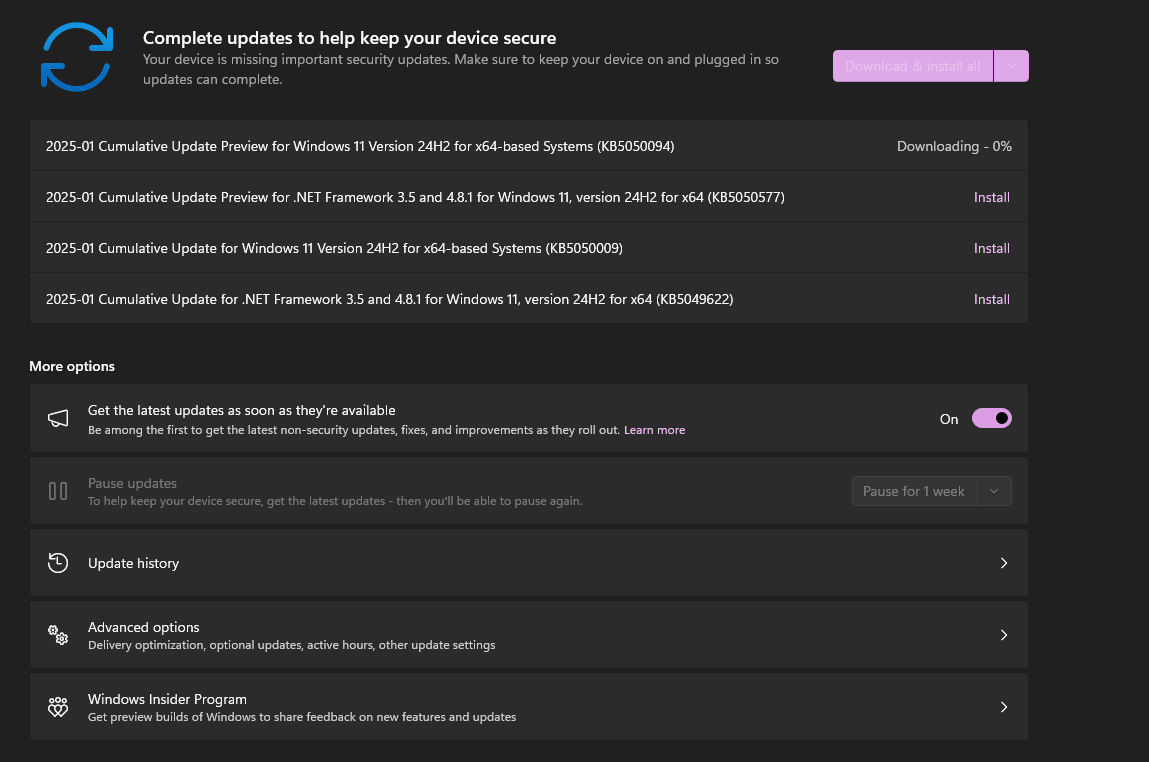
Task: Click the megaphone icon beside latest updates
Action: click(x=58, y=418)
